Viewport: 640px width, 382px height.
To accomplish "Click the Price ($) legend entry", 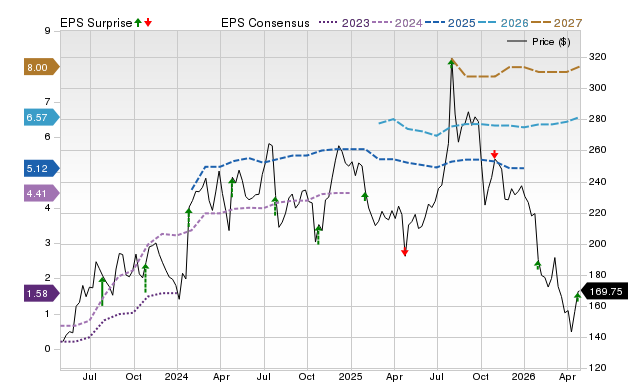I will [x=539, y=42].
